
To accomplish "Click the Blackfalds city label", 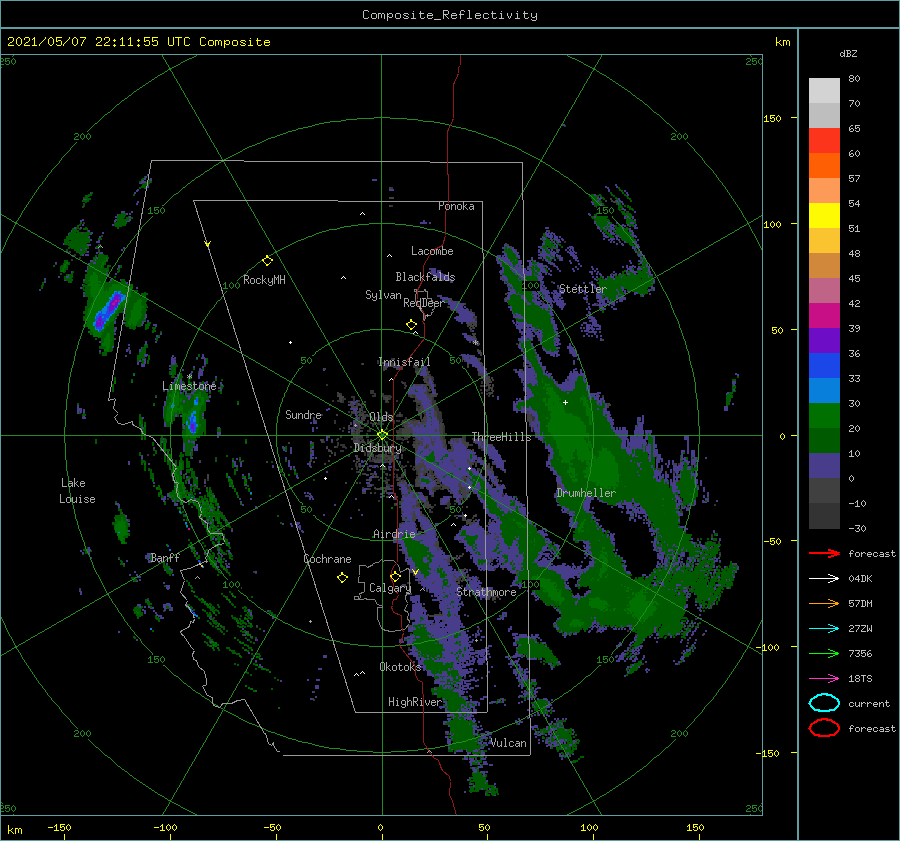I will coord(425,277).
